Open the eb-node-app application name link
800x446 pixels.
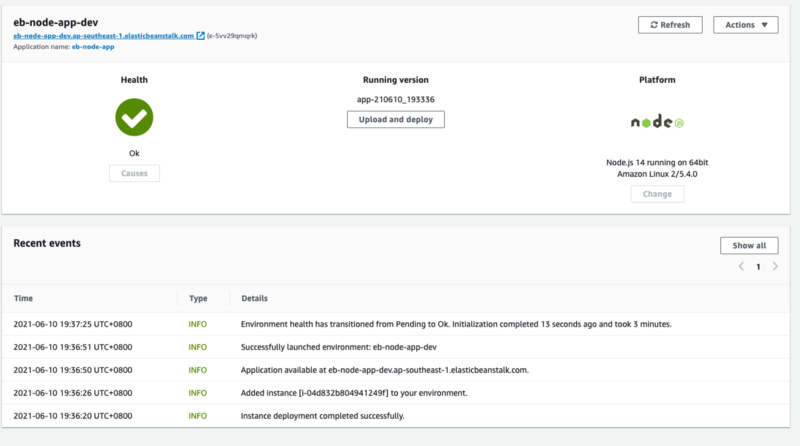pyautogui.click(x=93, y=46)
